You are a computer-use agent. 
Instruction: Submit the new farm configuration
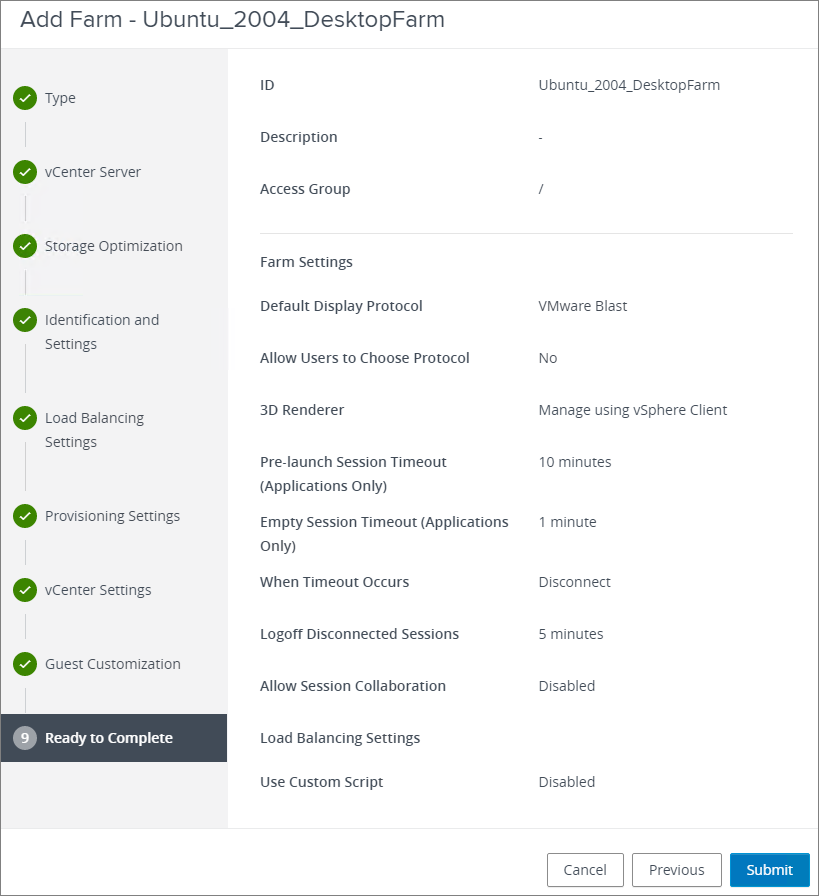click(x=769, y=870)
